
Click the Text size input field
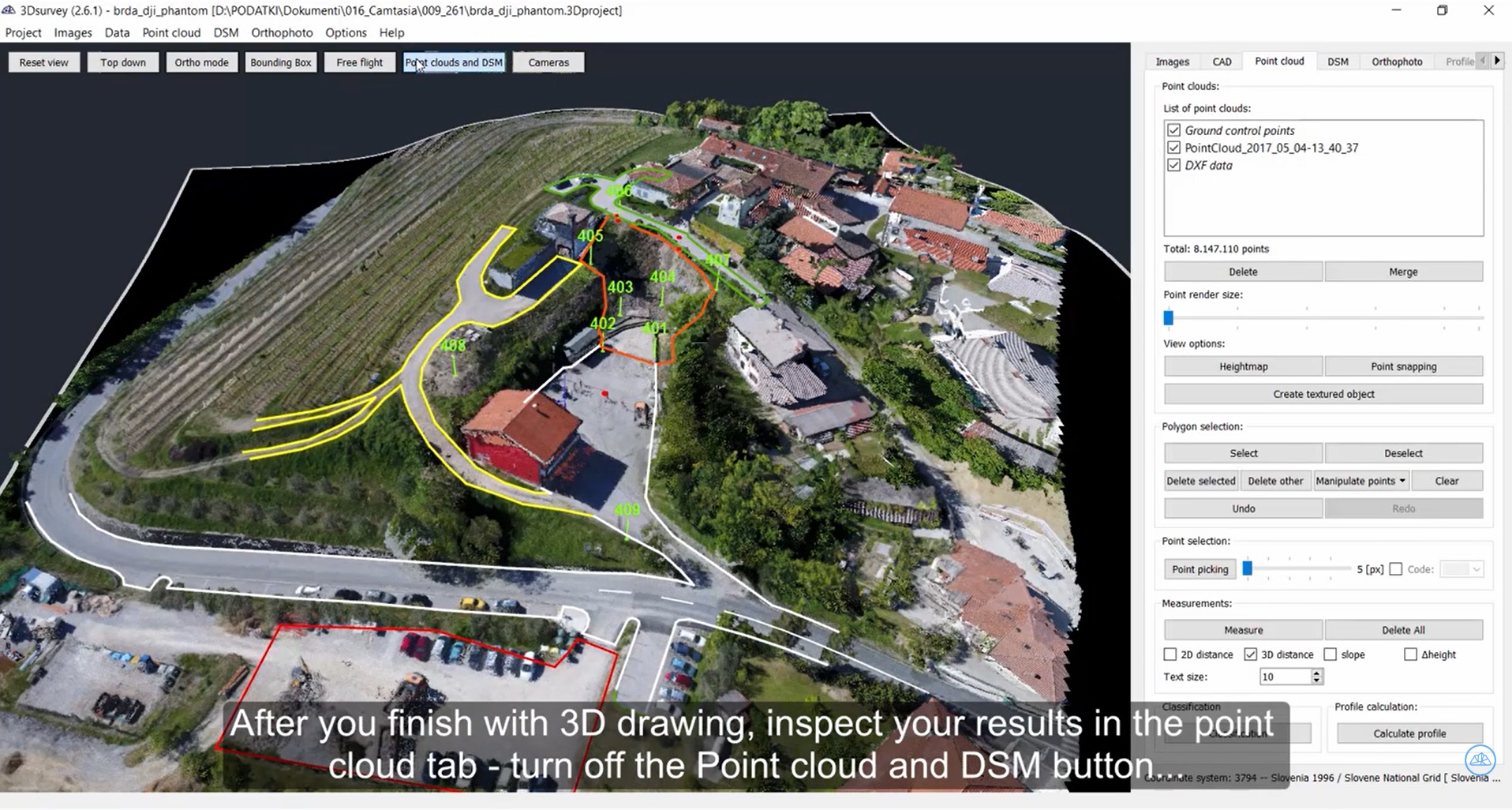1285,677
